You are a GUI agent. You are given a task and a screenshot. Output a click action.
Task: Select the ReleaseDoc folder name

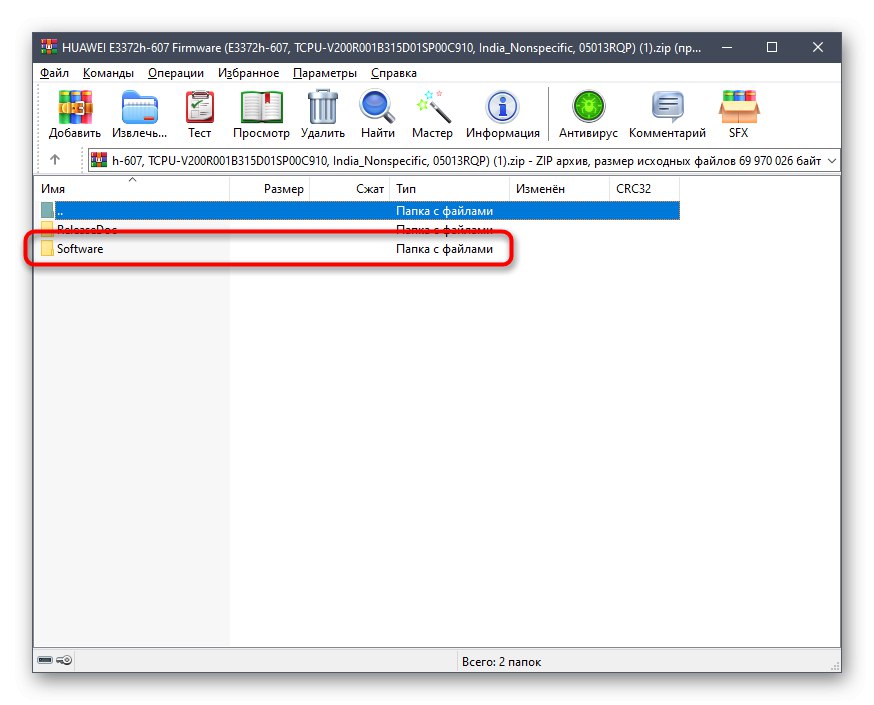click(87, 229)
